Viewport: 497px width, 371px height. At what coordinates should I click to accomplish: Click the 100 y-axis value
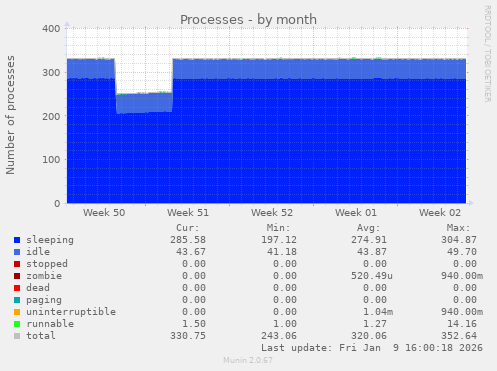click(x=51, y=160)
